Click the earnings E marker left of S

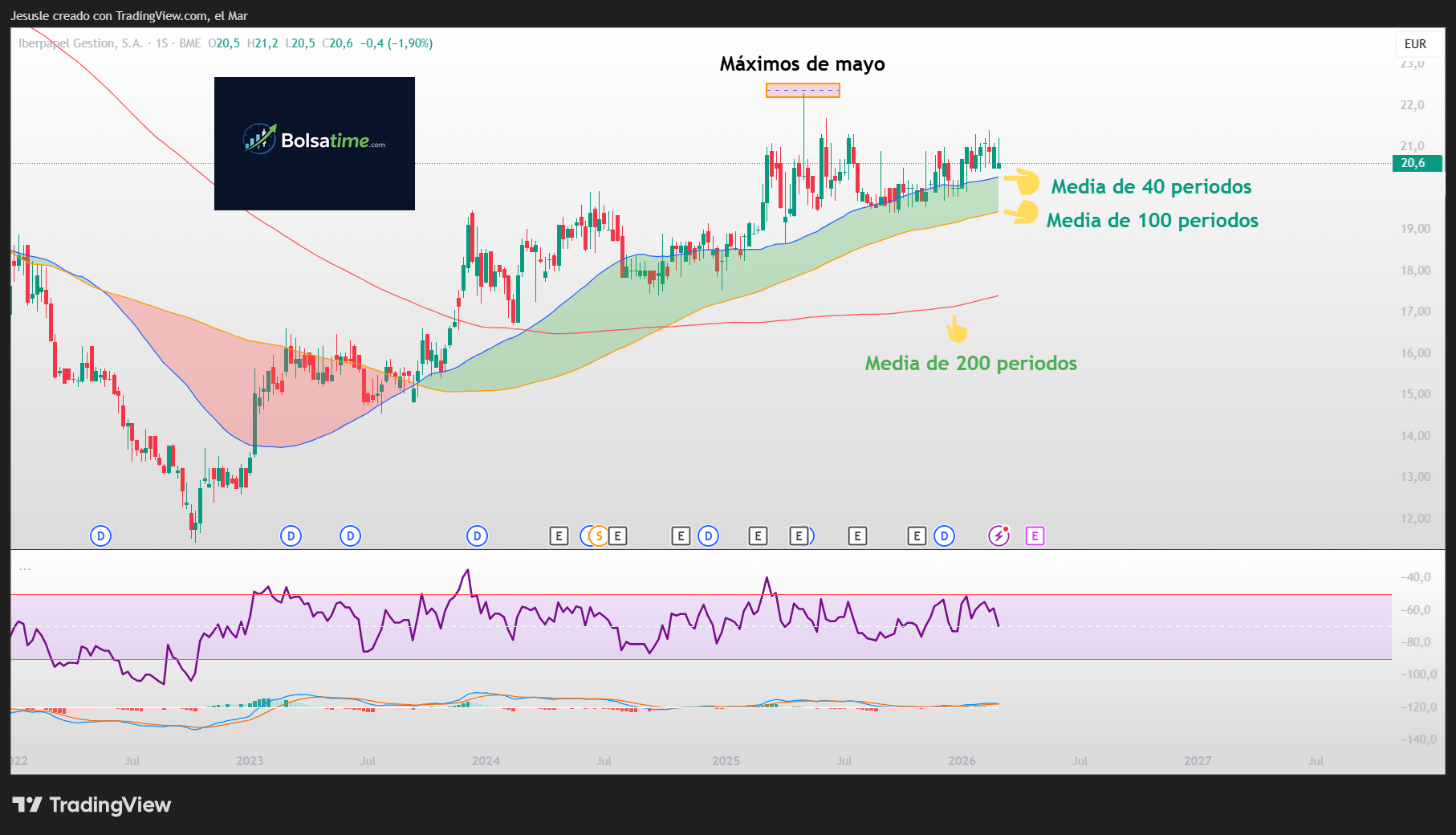point(559,536)
